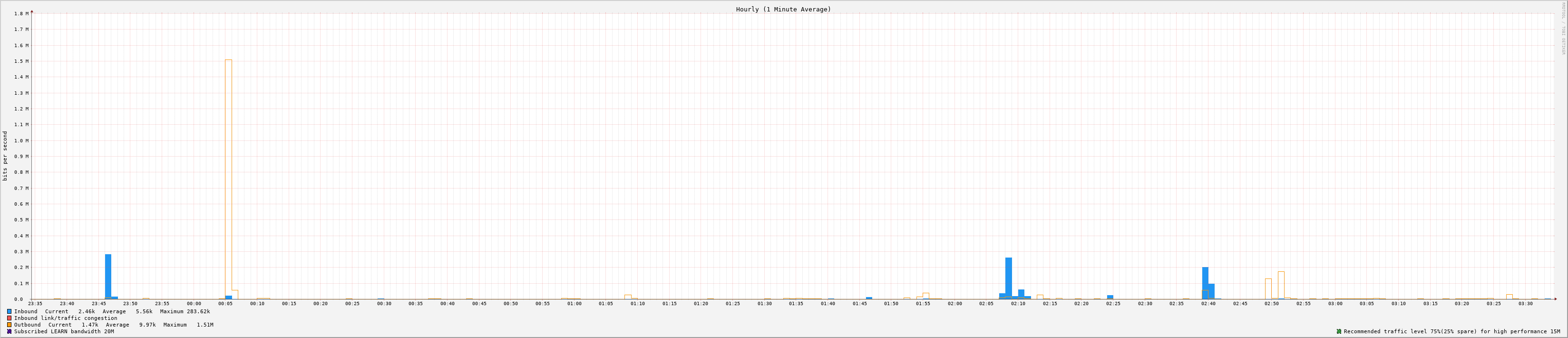Click the orange Outbound legend swatch
This screenshot has height=338, width=1568.
click(x=9, y=325)
